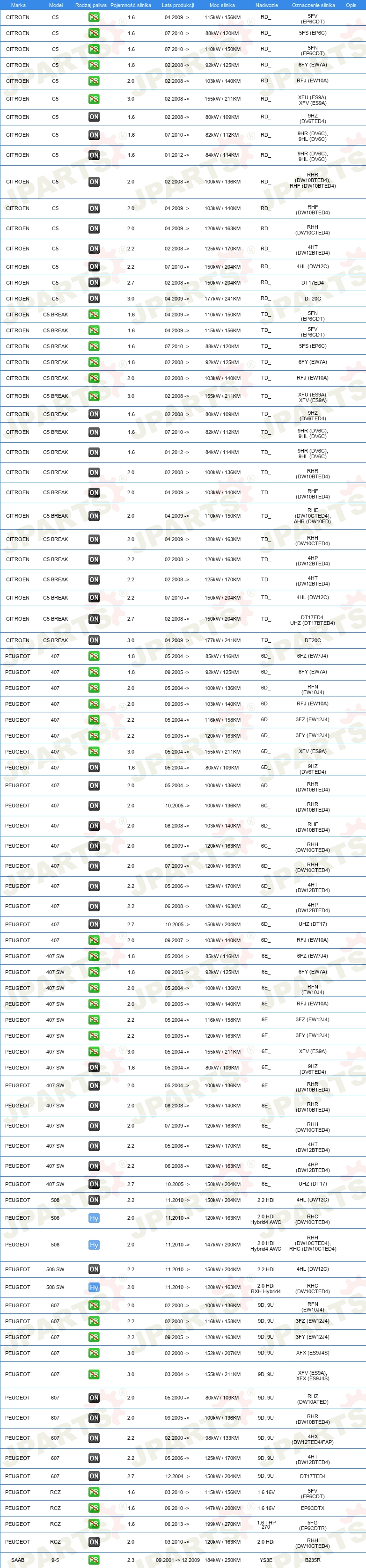Click the B235R engine code cell

(x=312, y=1560)
